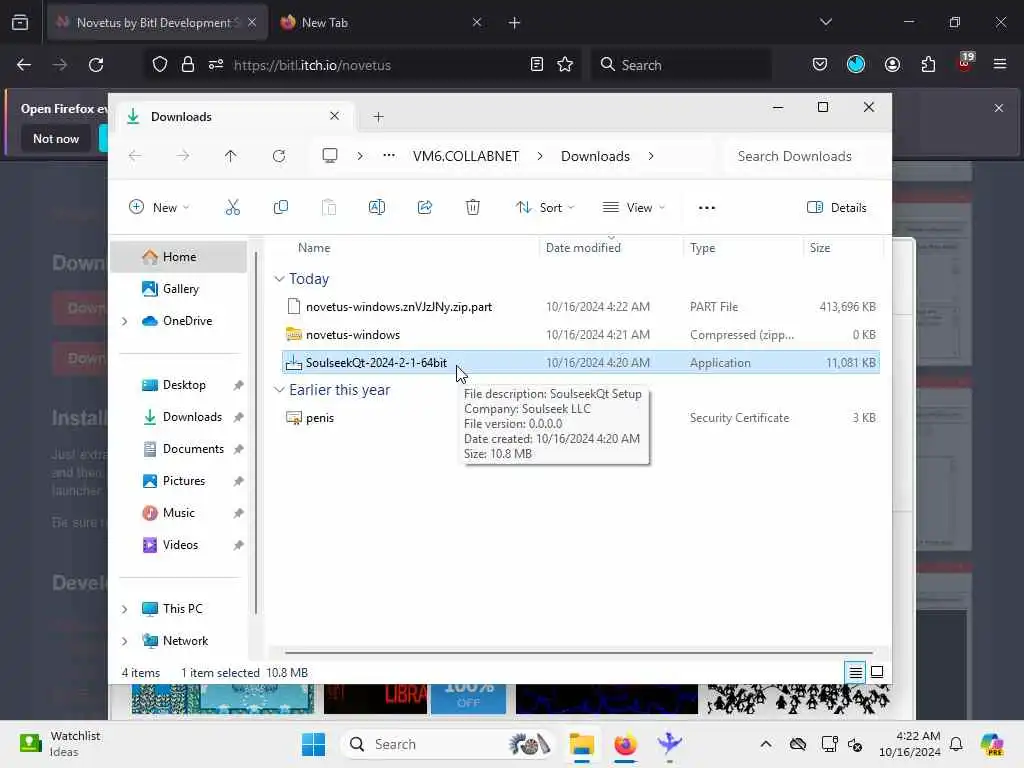Click the Windows Start button
The width and height of the screenshot is (1024, 768).
[313, 744]
